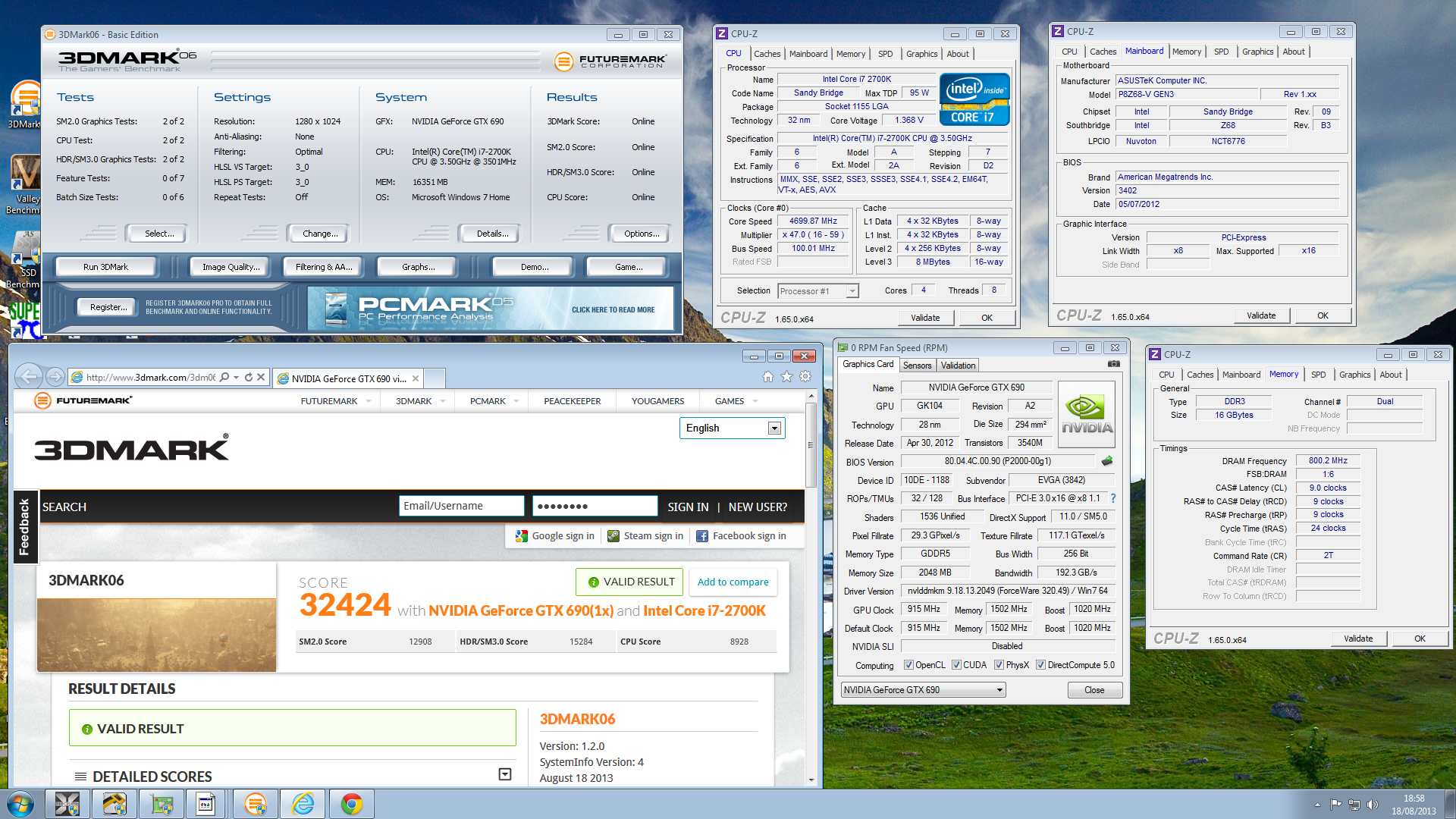Click the Intel Core i7 logo in CPU-Z
Viewport: 1456px width, 819px height.
(974, 99)
